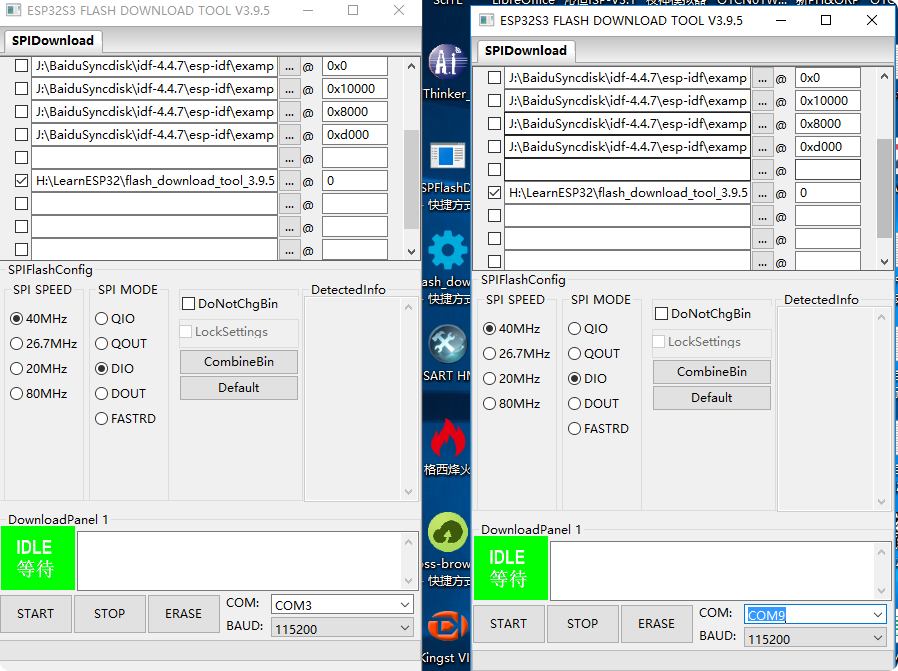Viewport: 898px width, 671px height.
Task: Click the title bar app icon of the COM9 window
Action: [x=486, y=21]
